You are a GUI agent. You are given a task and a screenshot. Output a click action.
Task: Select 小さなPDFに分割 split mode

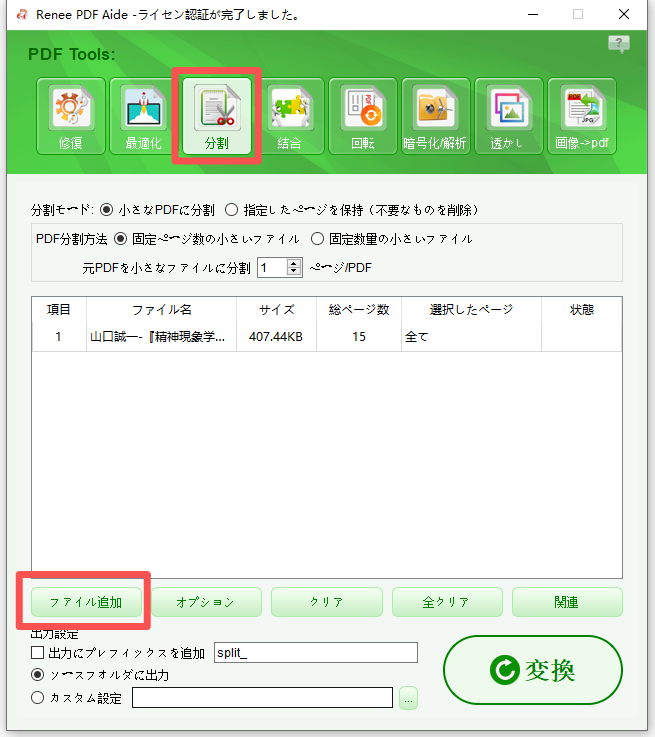107,210
